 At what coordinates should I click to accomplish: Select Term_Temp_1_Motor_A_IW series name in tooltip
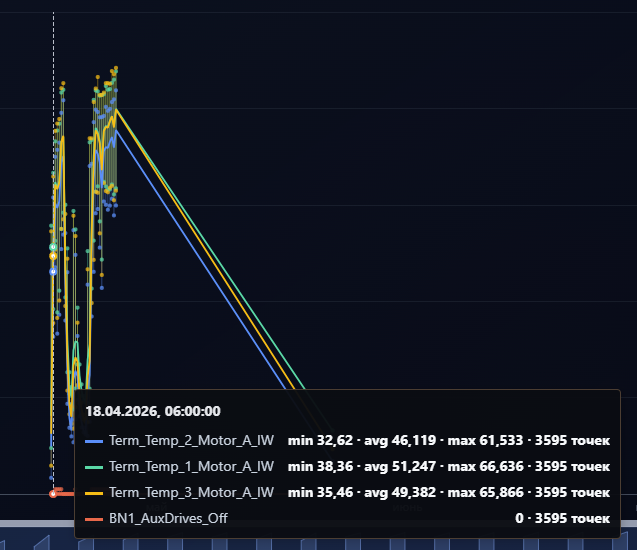coord(191,466)
